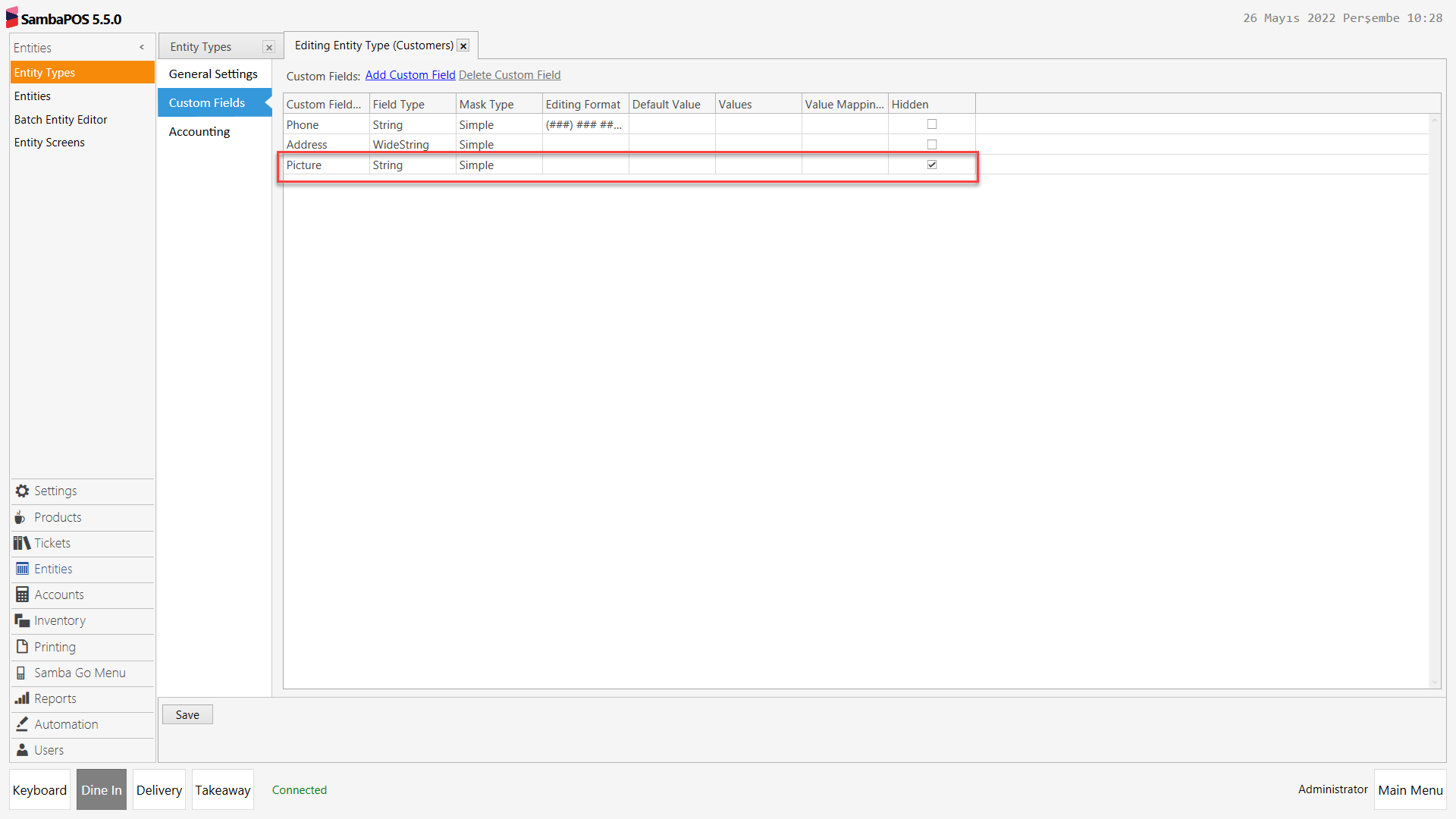The width and height of the screenshot is (1456, 819).
Task: Open the Accounts module icon
Action: tap(21, 595)
